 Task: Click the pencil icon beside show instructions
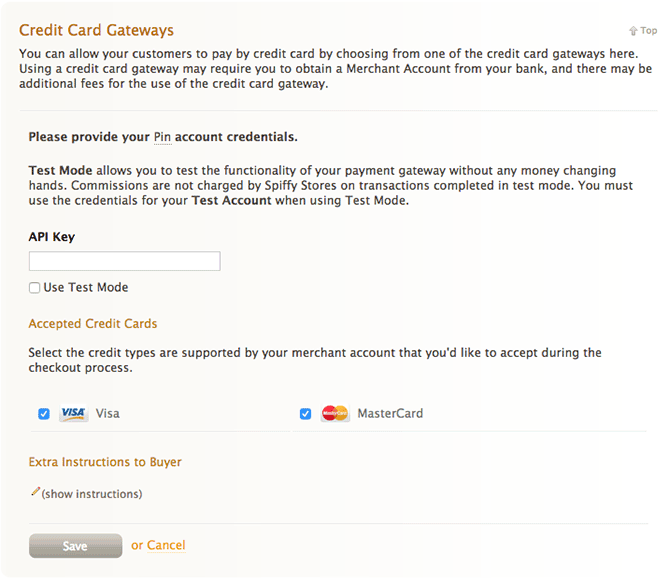[x=35, y=491]
